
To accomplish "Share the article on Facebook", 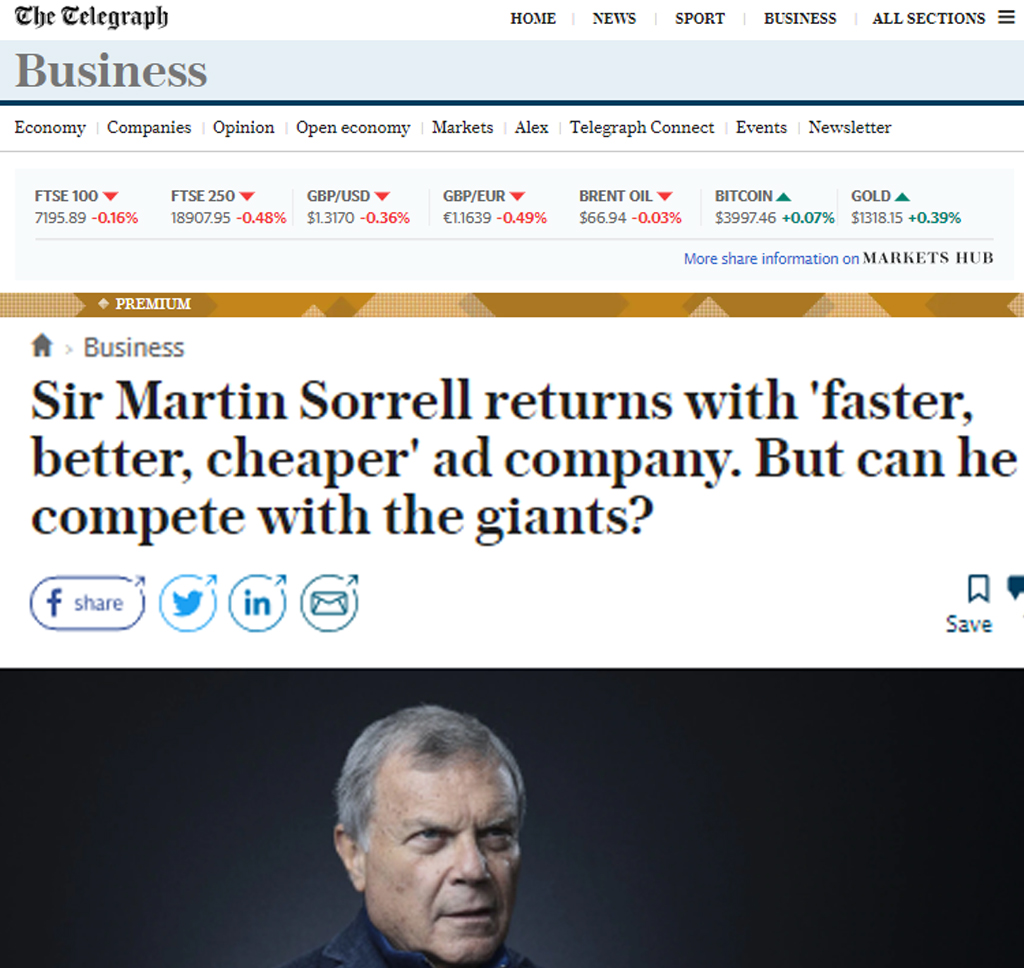I will click(x=87, y=603).
